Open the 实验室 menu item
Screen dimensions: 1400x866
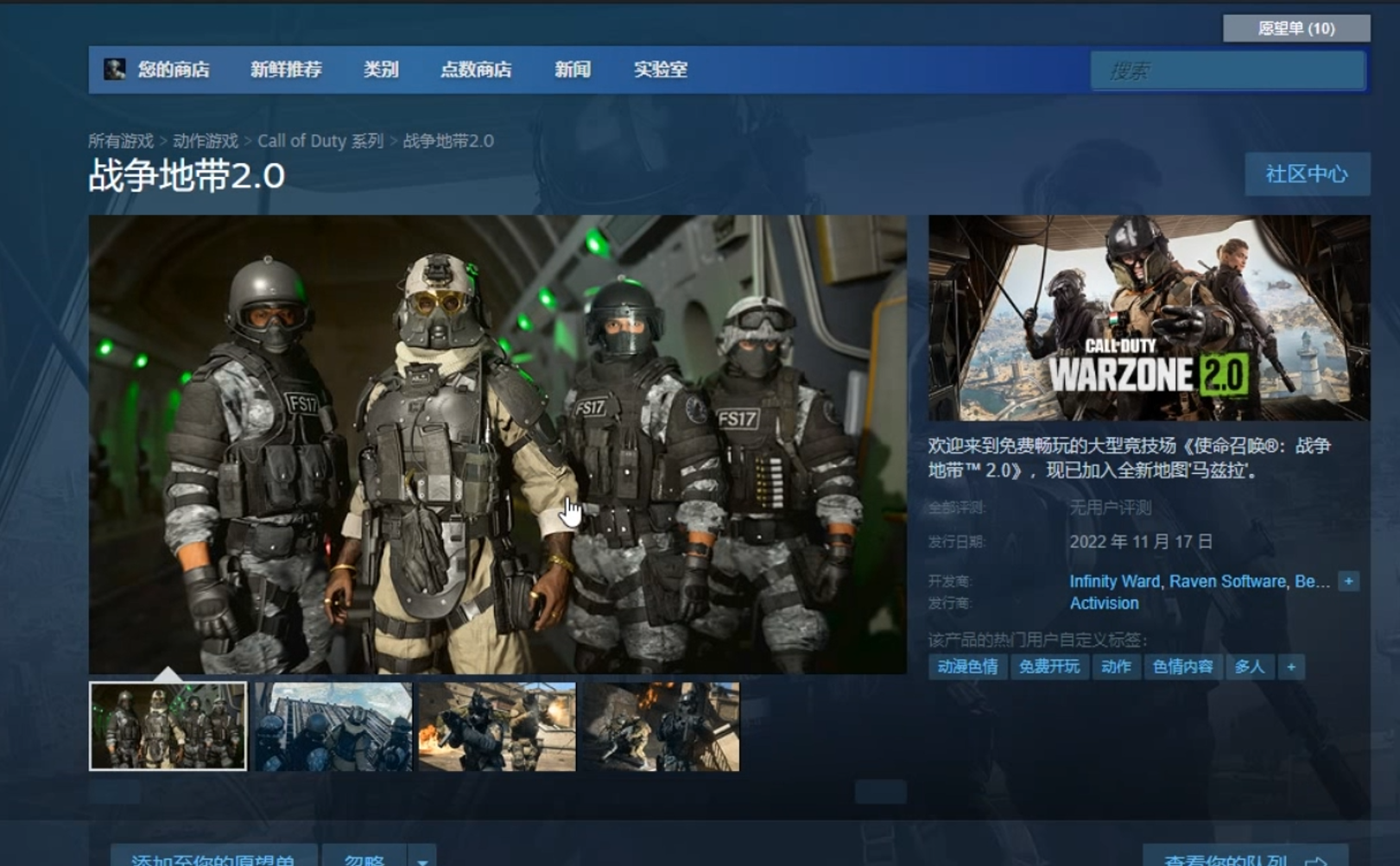point(661,69)
